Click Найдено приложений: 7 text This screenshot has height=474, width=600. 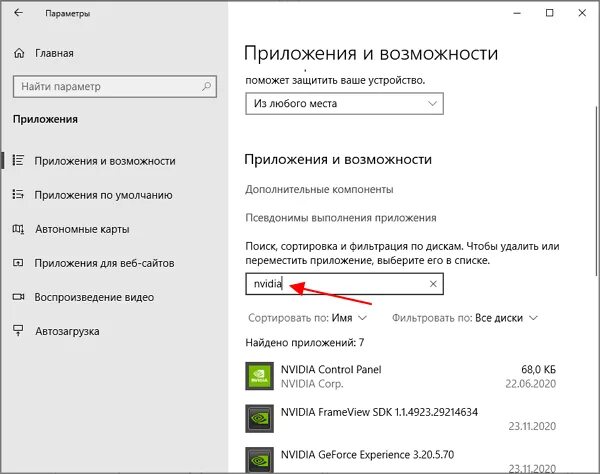(305, 343)
